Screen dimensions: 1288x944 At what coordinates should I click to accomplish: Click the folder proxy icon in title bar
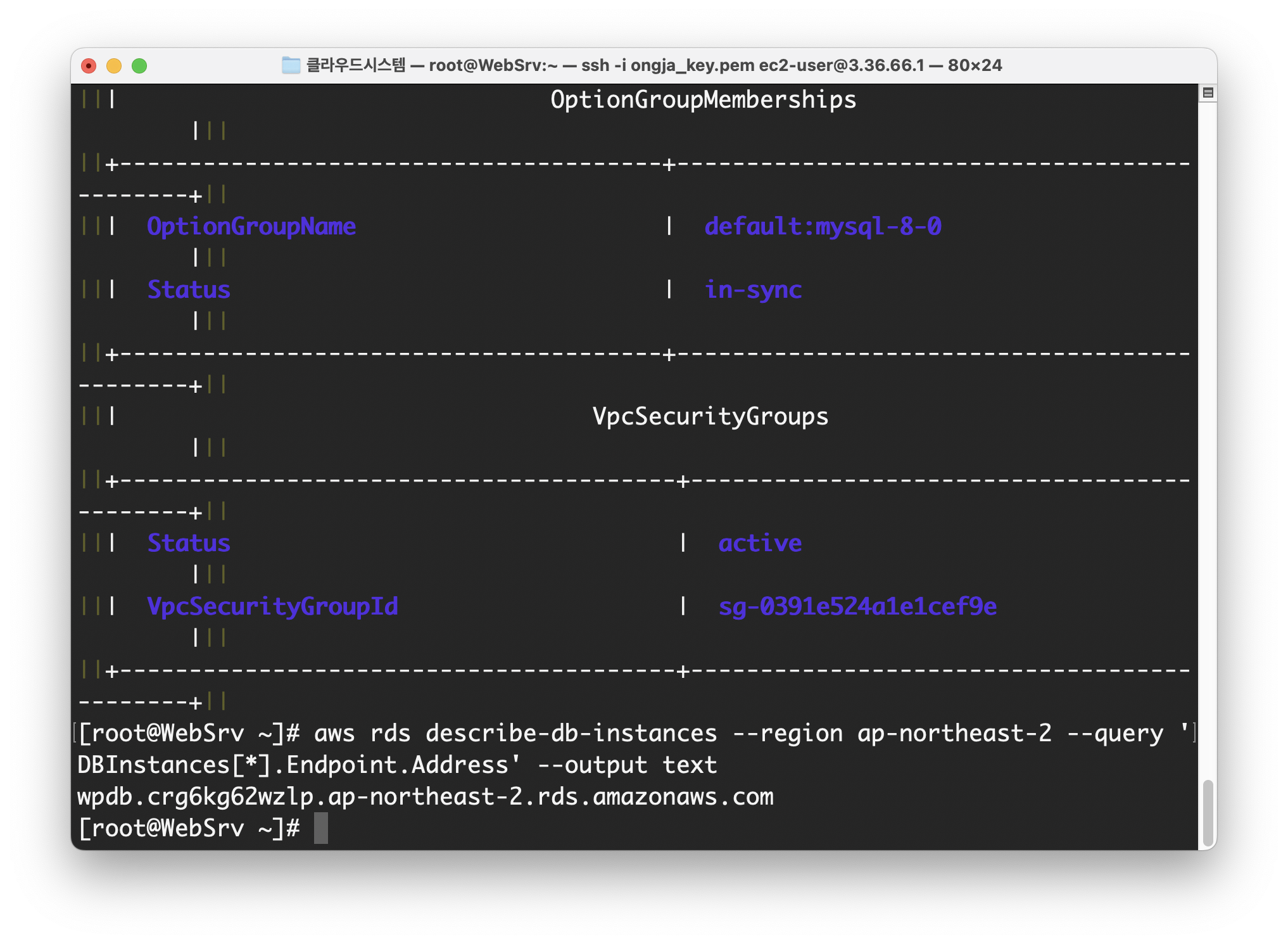coord(291,65)
